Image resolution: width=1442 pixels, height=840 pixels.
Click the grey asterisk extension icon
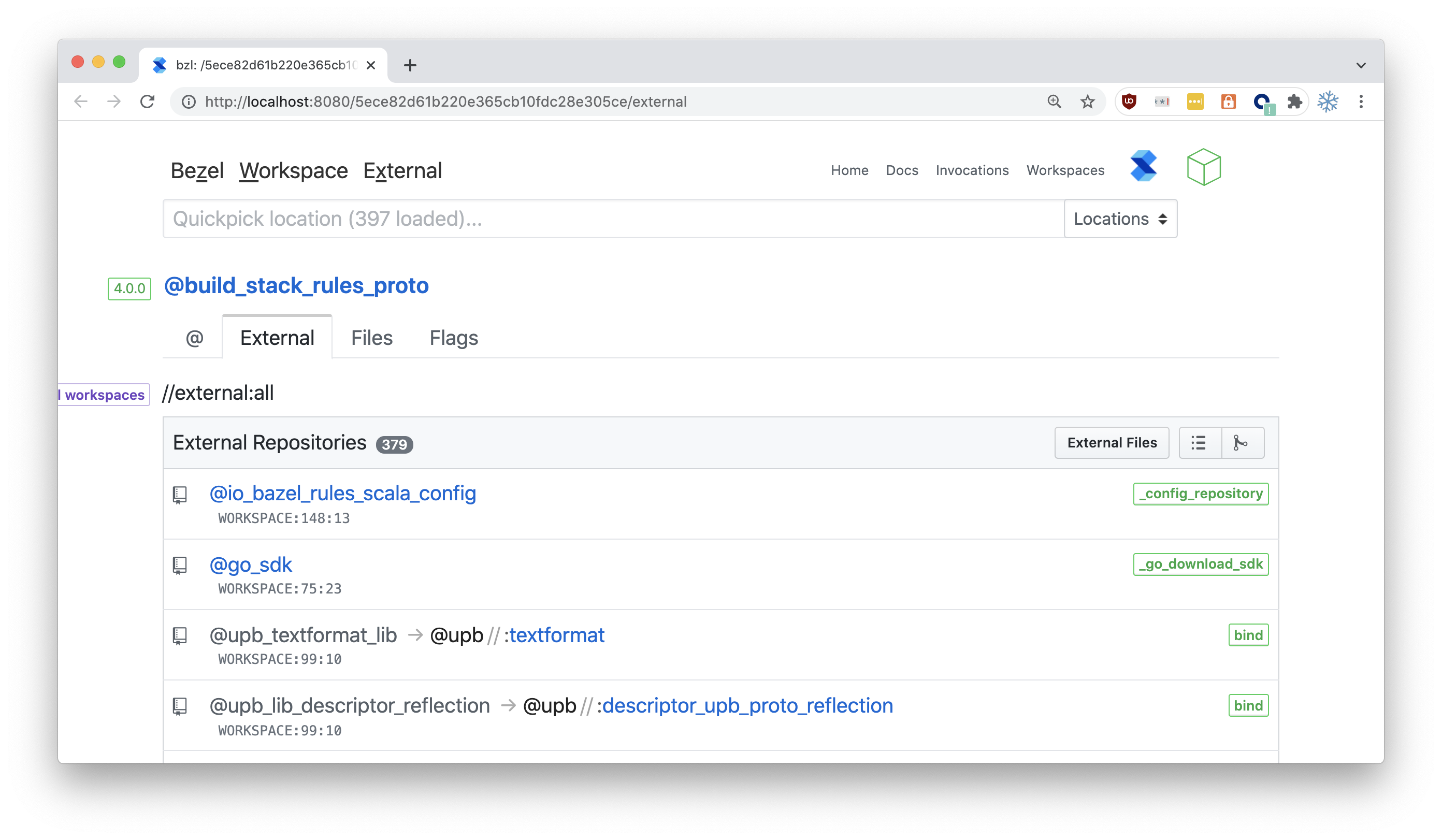[1162, 102]
